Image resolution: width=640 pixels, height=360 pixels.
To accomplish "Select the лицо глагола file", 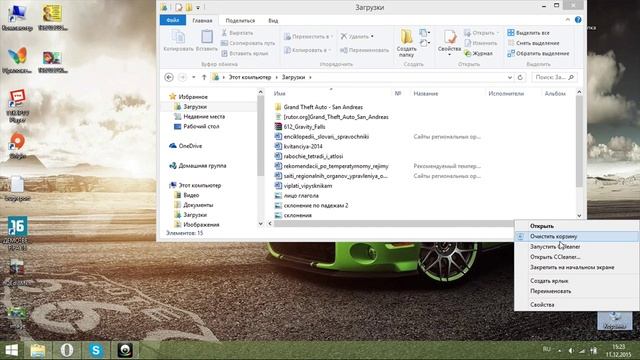I will (301, 196).
